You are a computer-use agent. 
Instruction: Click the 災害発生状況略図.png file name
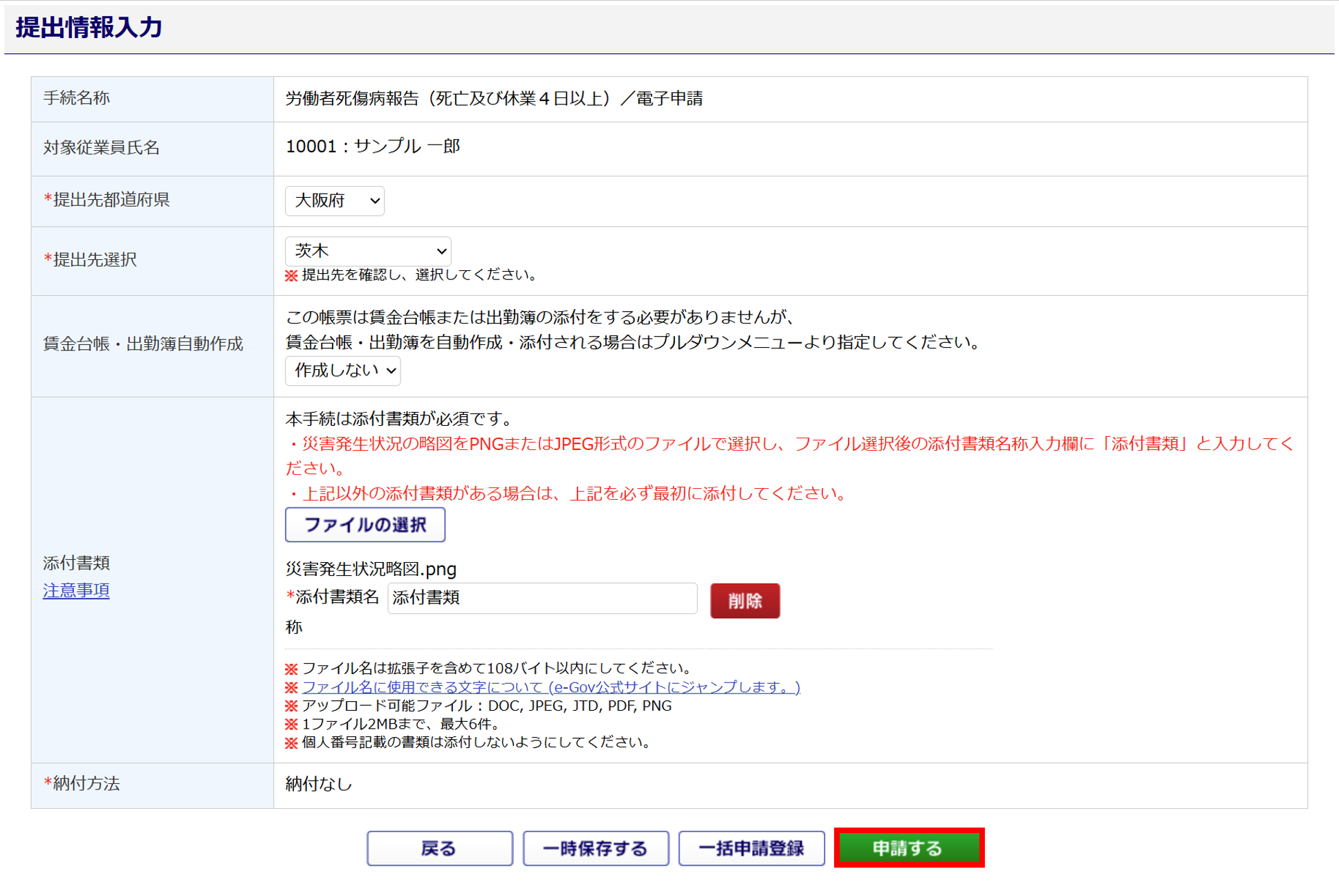(x=371, y=569)
